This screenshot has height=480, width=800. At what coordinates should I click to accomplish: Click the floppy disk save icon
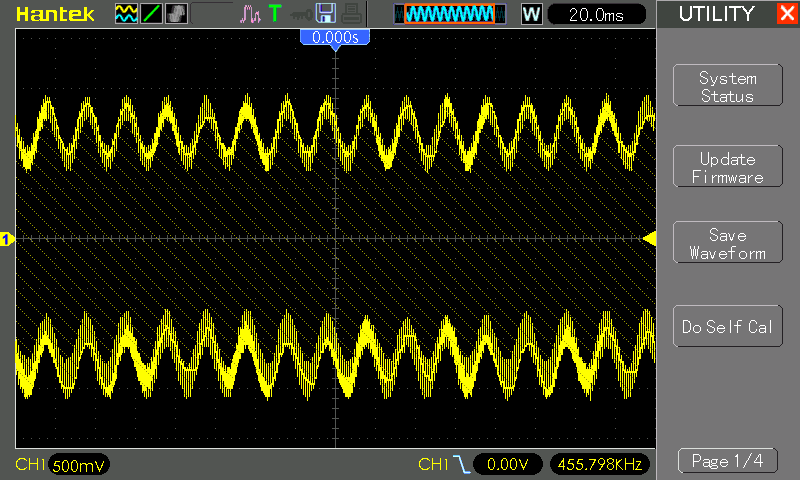coord(326,13)
